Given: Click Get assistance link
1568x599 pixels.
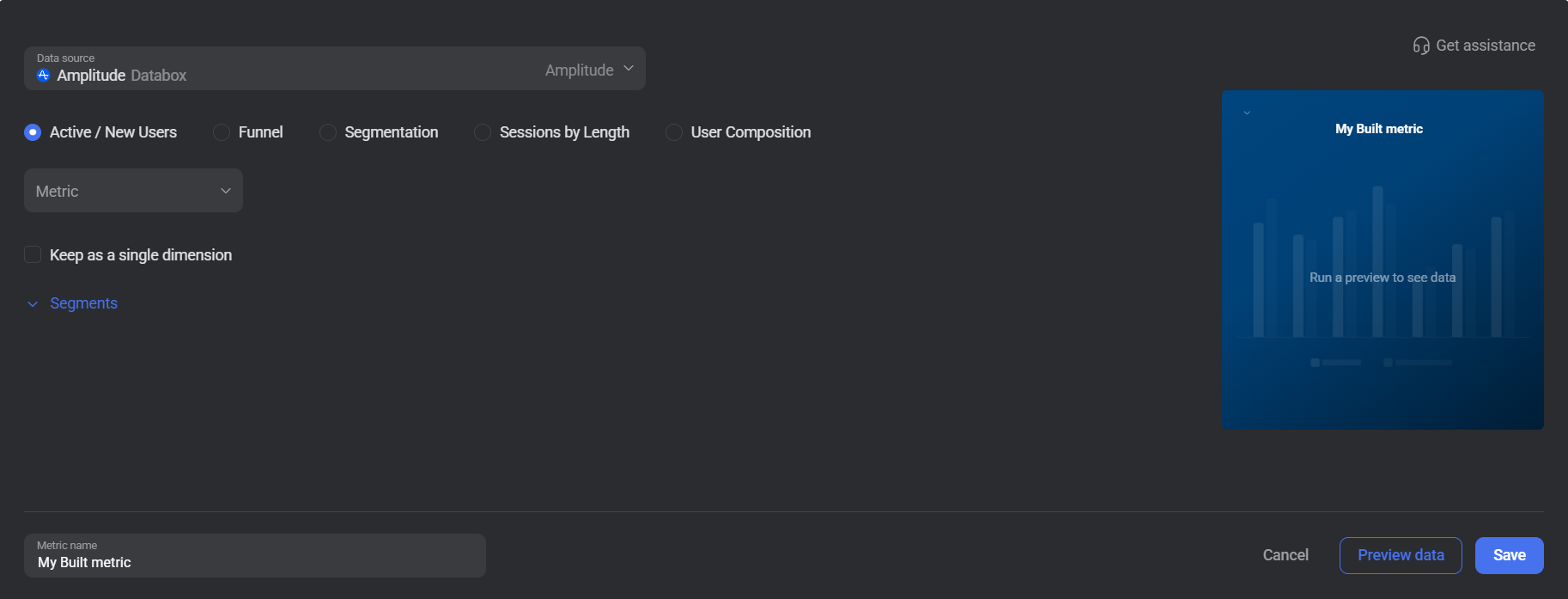Looking at the screenshot, I should tap(1486, 46).
